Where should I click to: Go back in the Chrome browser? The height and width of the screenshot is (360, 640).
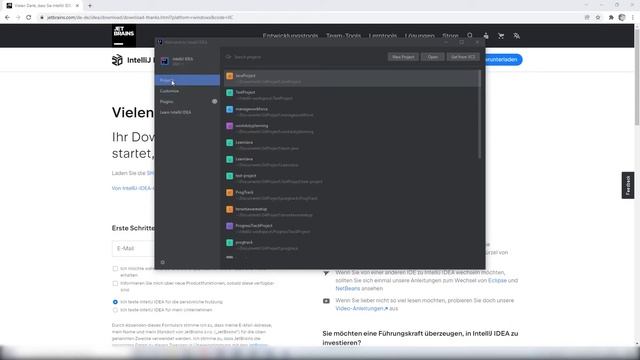click(x=7, y=18)
